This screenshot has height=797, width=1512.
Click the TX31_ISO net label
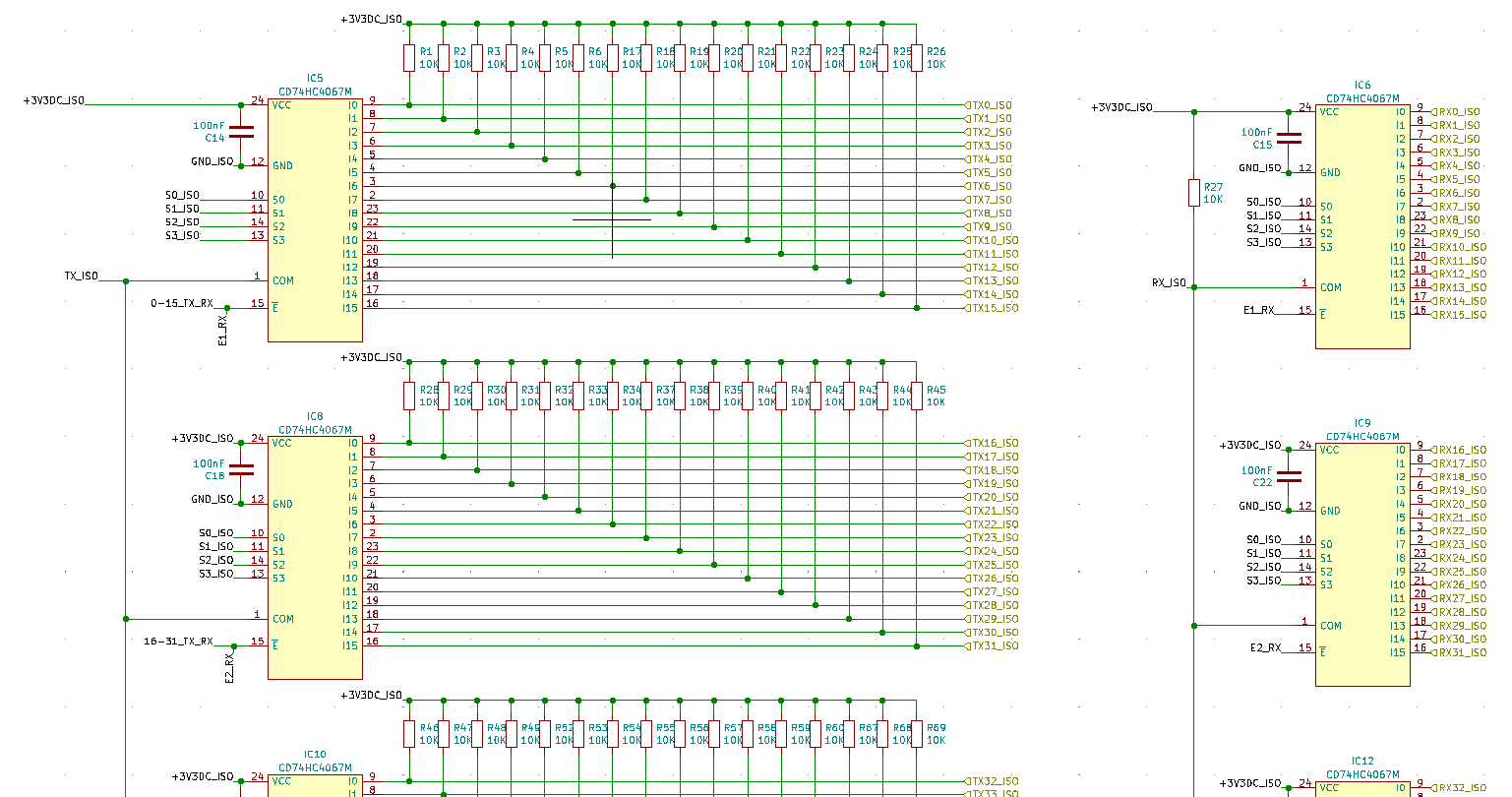pyautogui.click(x=993, y=646)
